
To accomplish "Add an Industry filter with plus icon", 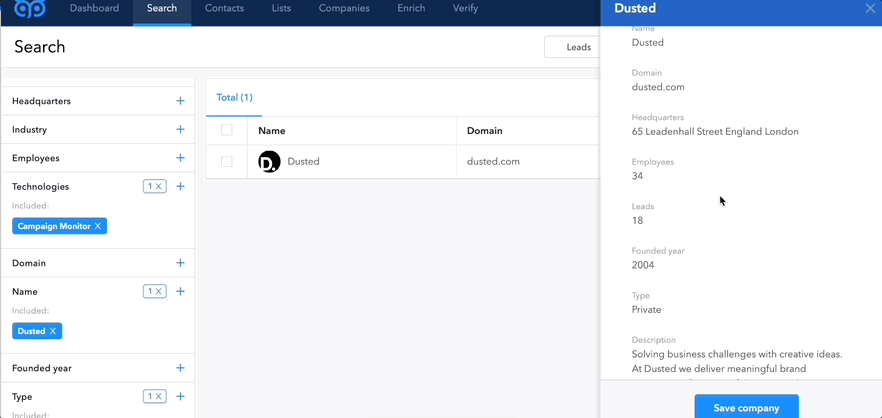I will coord(180,129).
